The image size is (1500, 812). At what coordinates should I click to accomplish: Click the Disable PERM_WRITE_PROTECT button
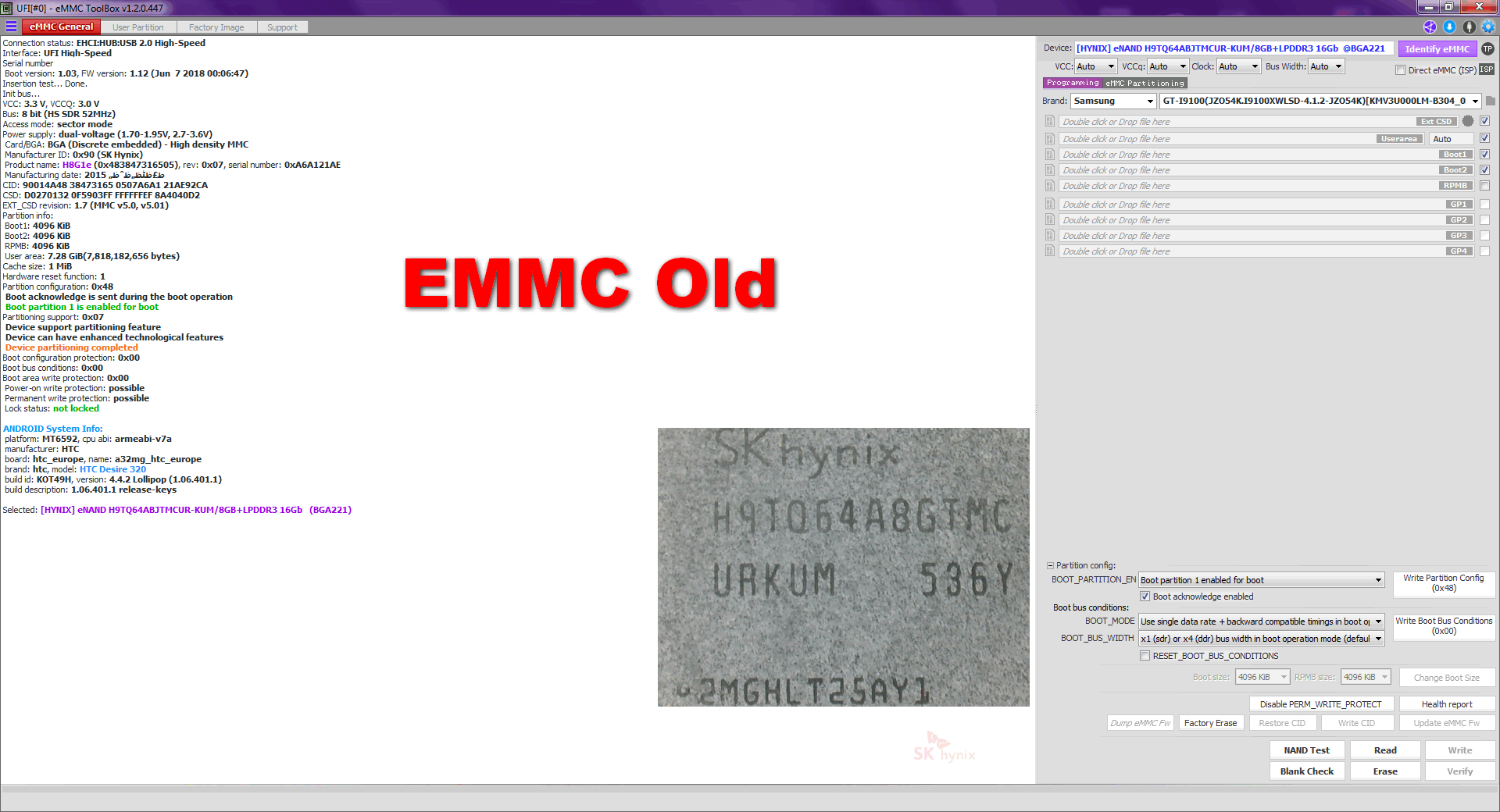pos(1320,704)
